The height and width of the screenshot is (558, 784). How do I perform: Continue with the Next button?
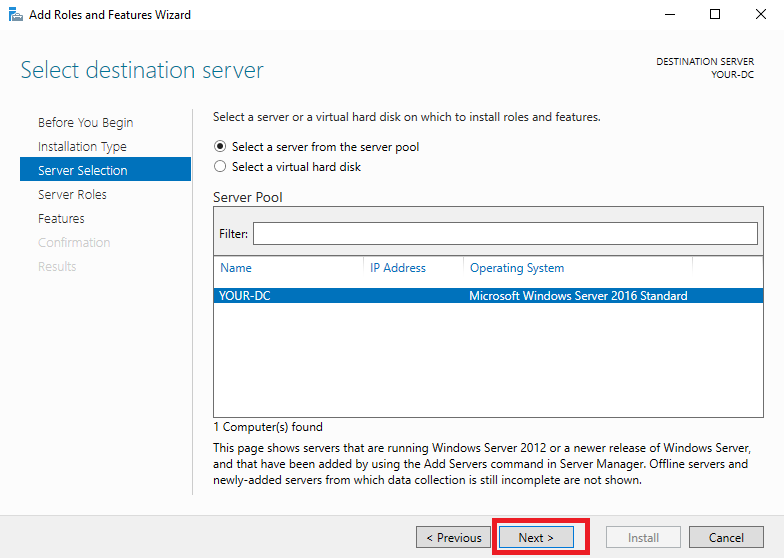click(536, 538)
